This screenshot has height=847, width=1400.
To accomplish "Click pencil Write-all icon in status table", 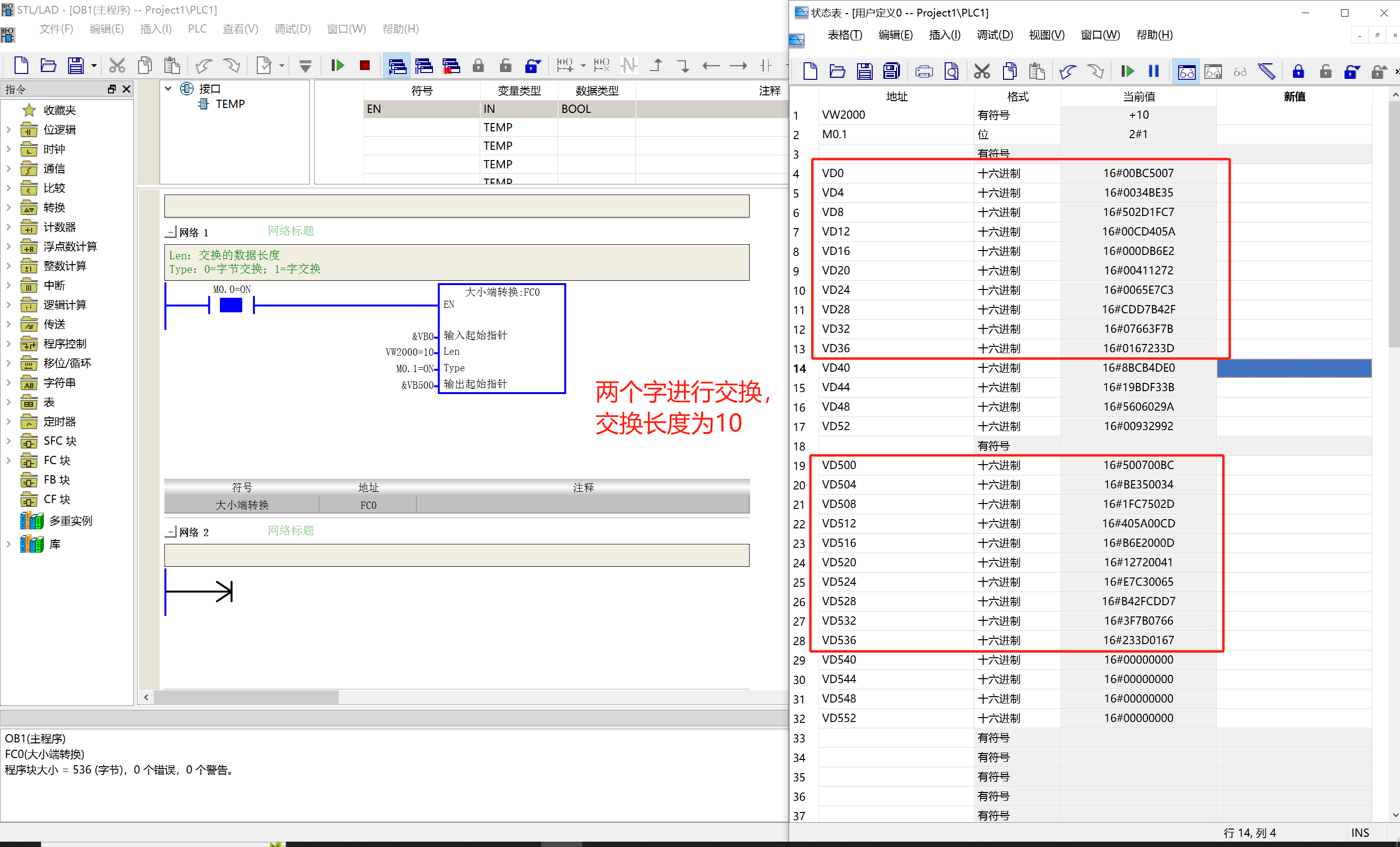I will click(1267, 72).
